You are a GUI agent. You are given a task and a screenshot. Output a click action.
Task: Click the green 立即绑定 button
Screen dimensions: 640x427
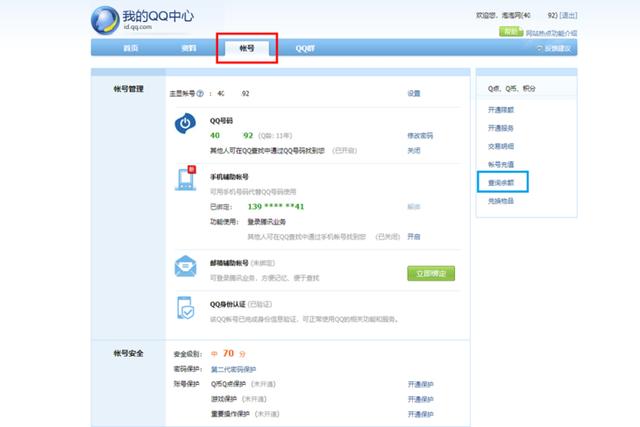point(431,273)
